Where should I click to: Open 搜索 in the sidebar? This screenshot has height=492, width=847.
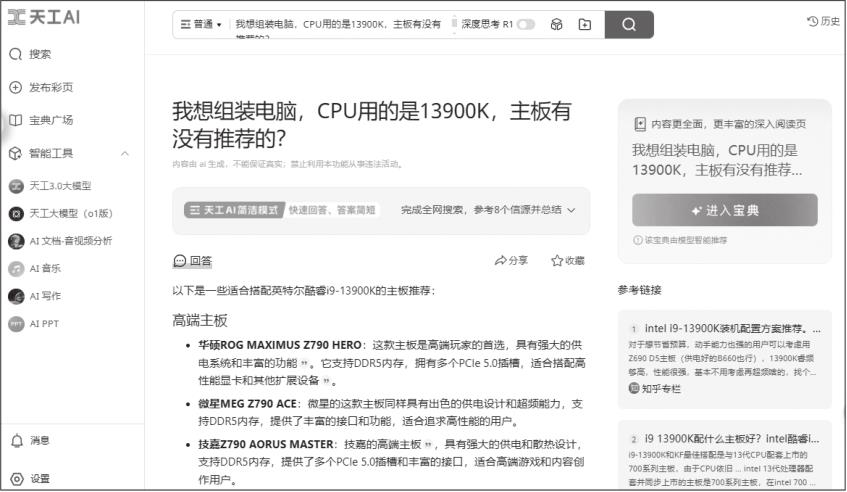pyautogui.click(x=31, y=54)
